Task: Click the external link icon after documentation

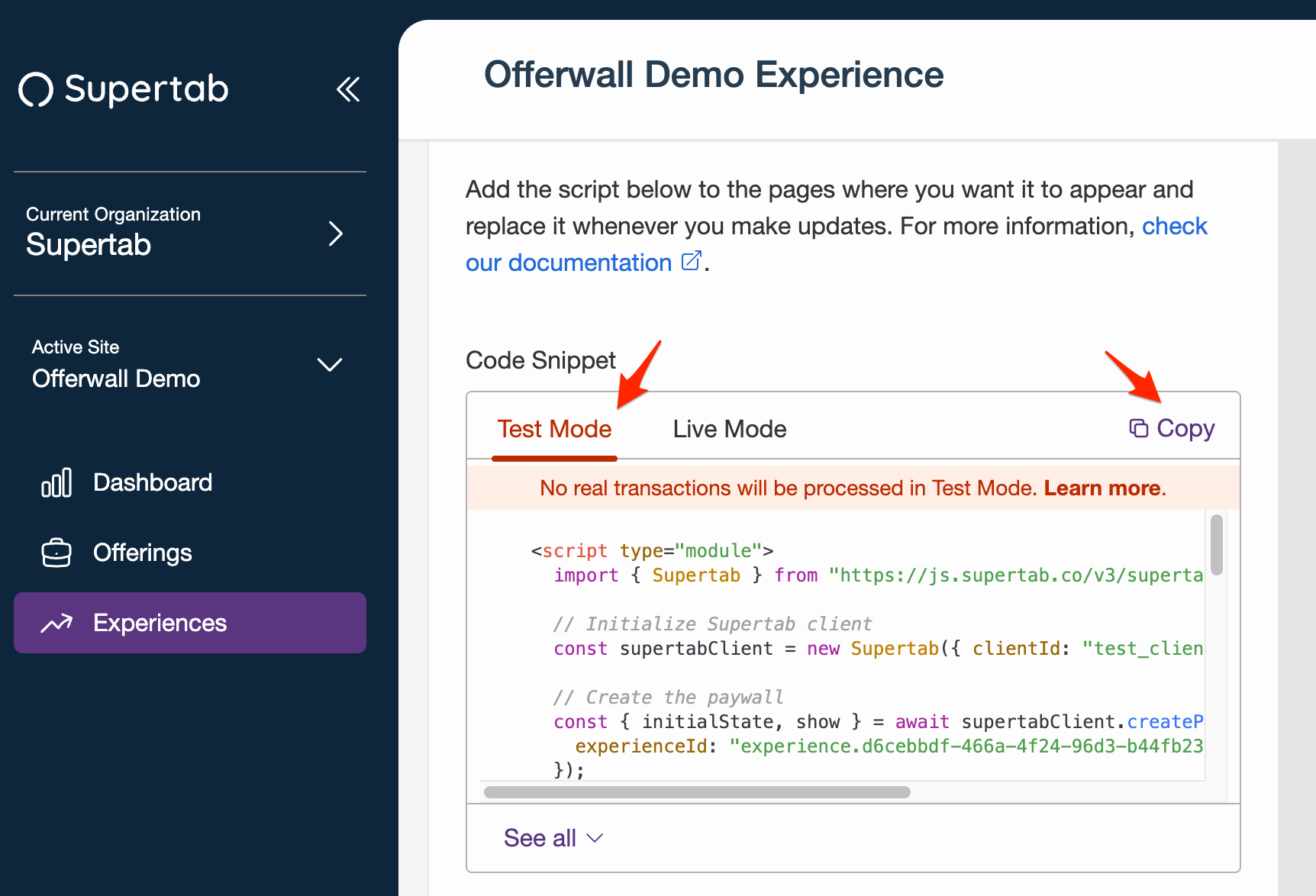Action: [x=691, y=262]
